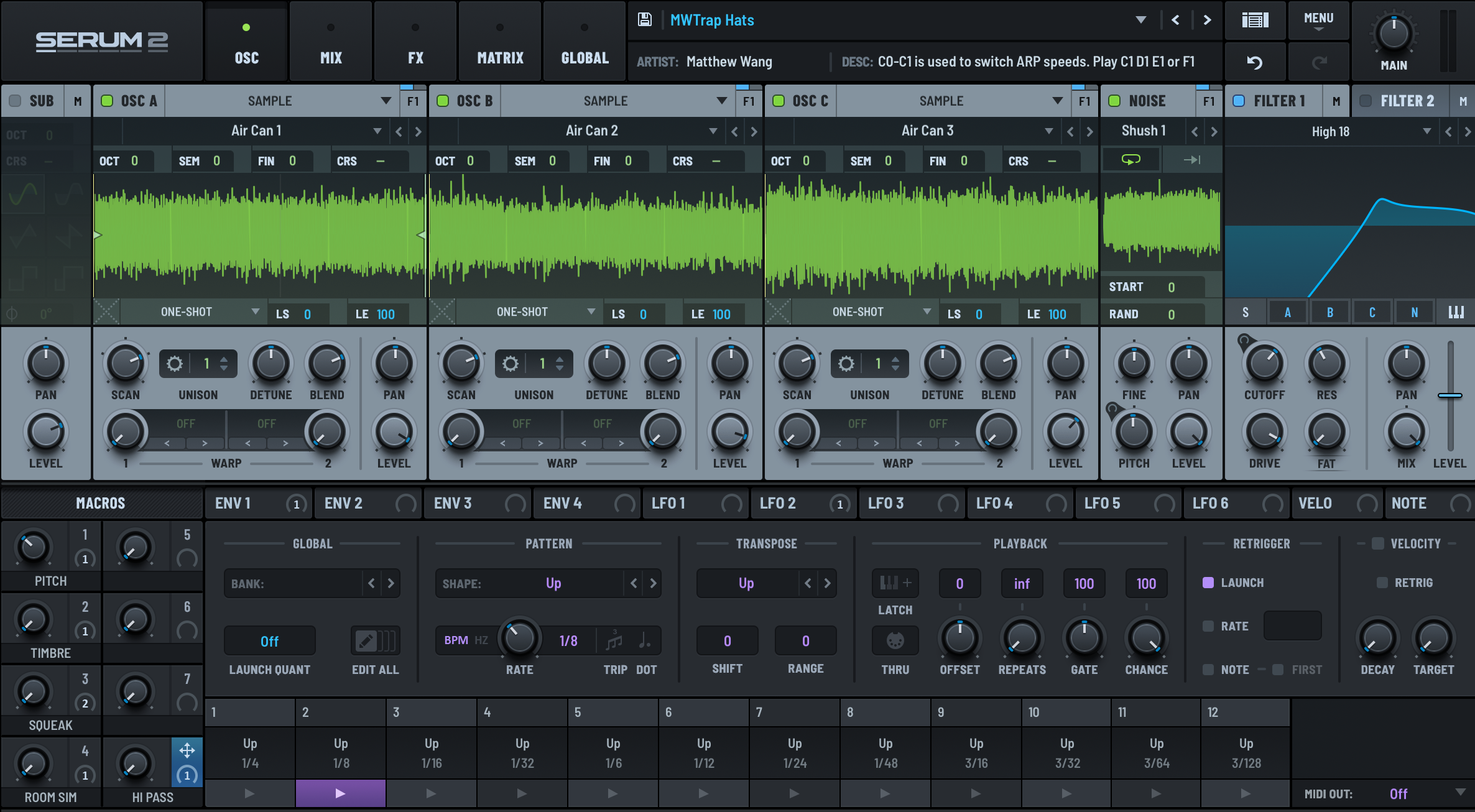This screenshot has width=1475, height=812.
Task: Open OSC C unison settings gear
Action: pos(846,364)
